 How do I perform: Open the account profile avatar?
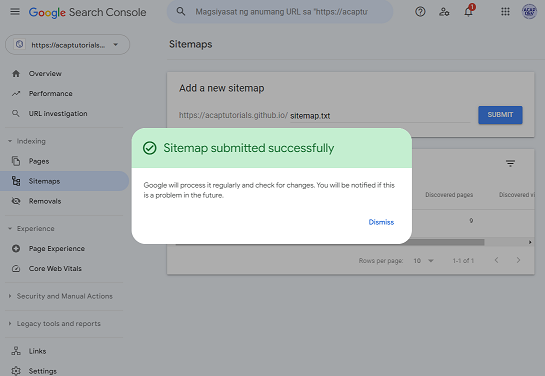point(529,11)
